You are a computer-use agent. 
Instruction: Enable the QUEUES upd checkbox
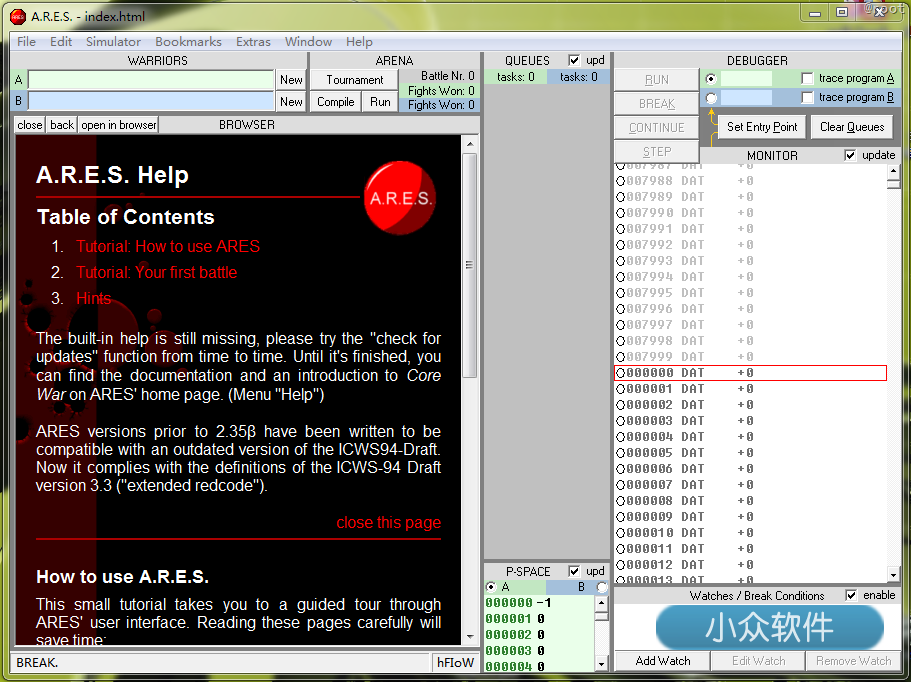tap(574, 60)
